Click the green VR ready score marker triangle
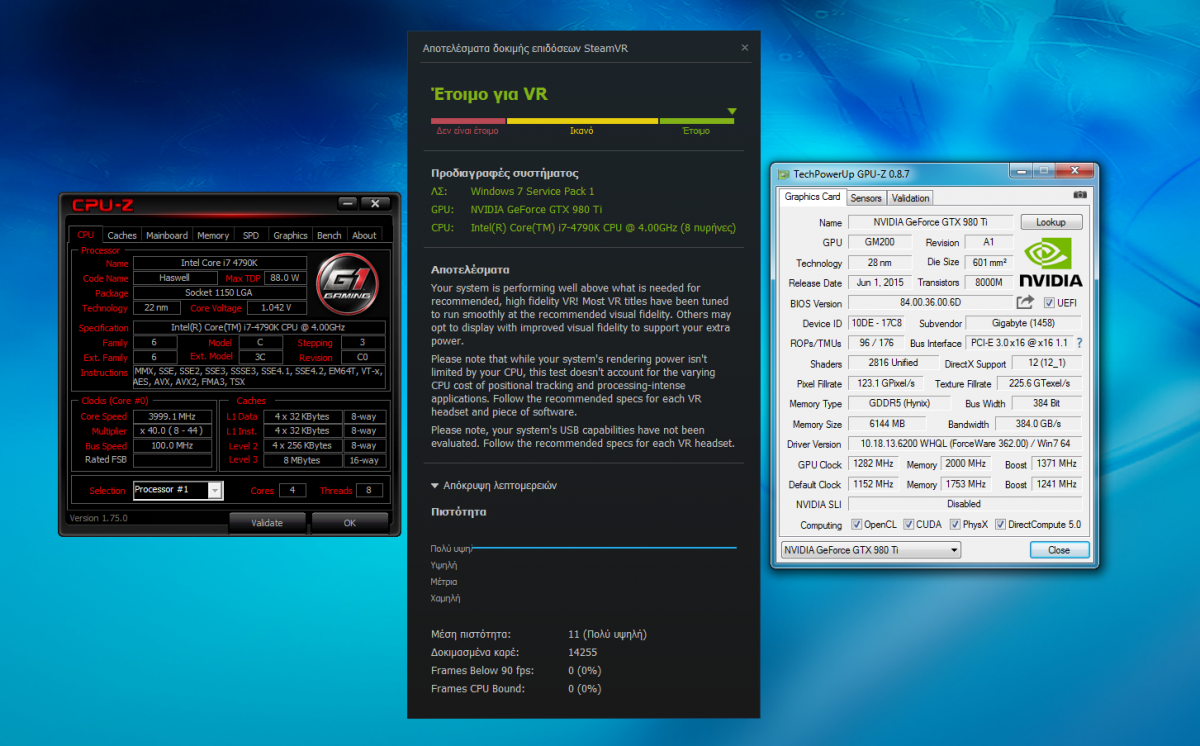This screenshot has height=746, width=1200. 732,111
